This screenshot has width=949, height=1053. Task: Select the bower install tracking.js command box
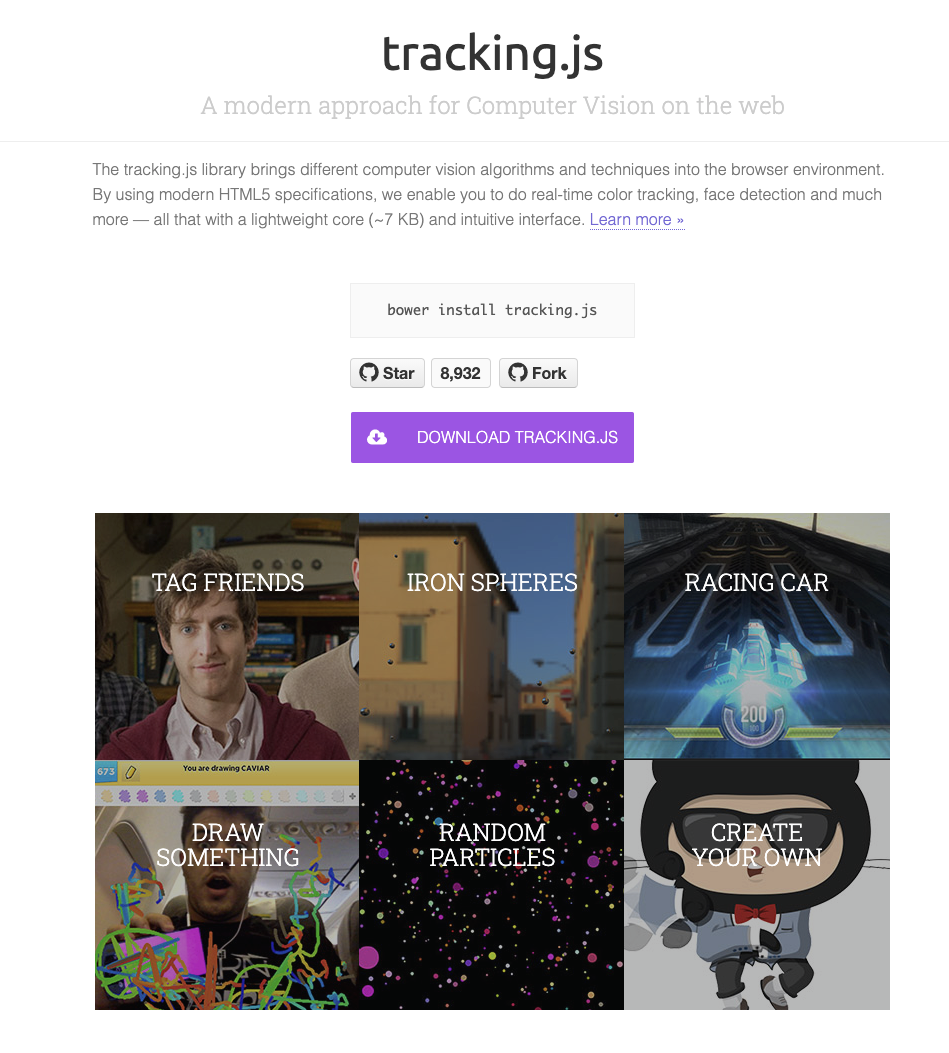(492, 310)
